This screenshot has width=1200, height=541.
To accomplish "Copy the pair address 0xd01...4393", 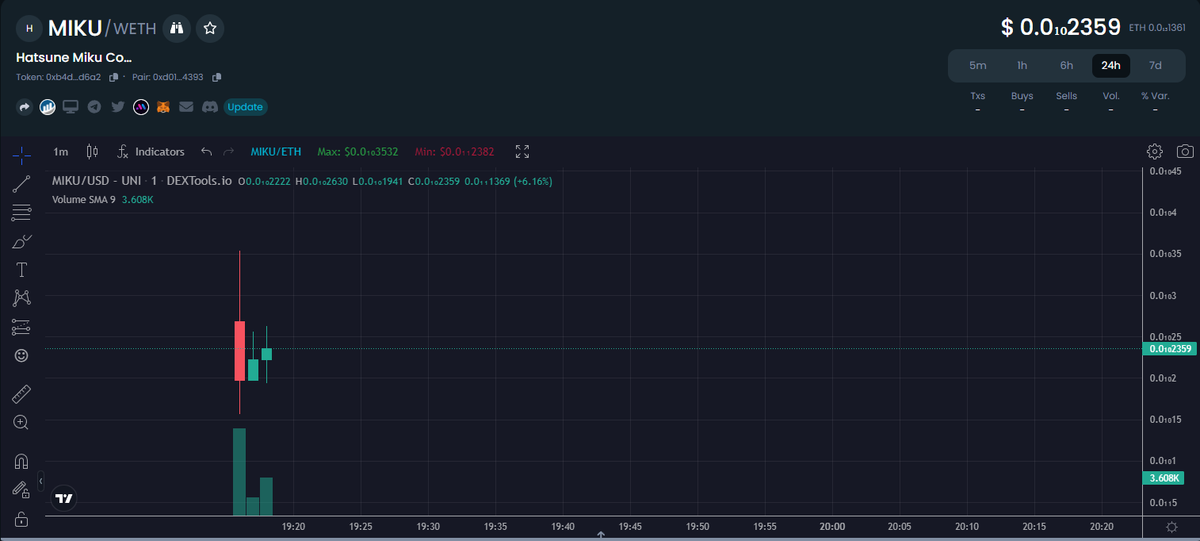I will 217,77.
